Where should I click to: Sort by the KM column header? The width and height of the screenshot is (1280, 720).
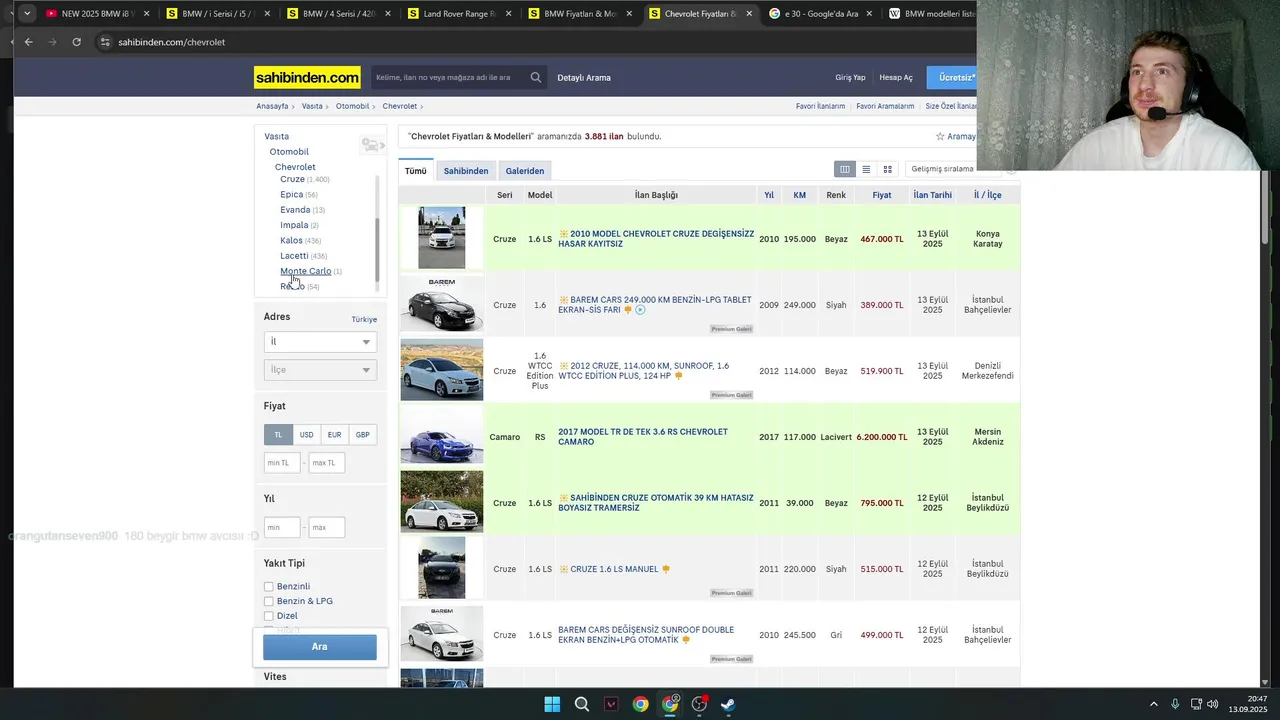[799, 195]
